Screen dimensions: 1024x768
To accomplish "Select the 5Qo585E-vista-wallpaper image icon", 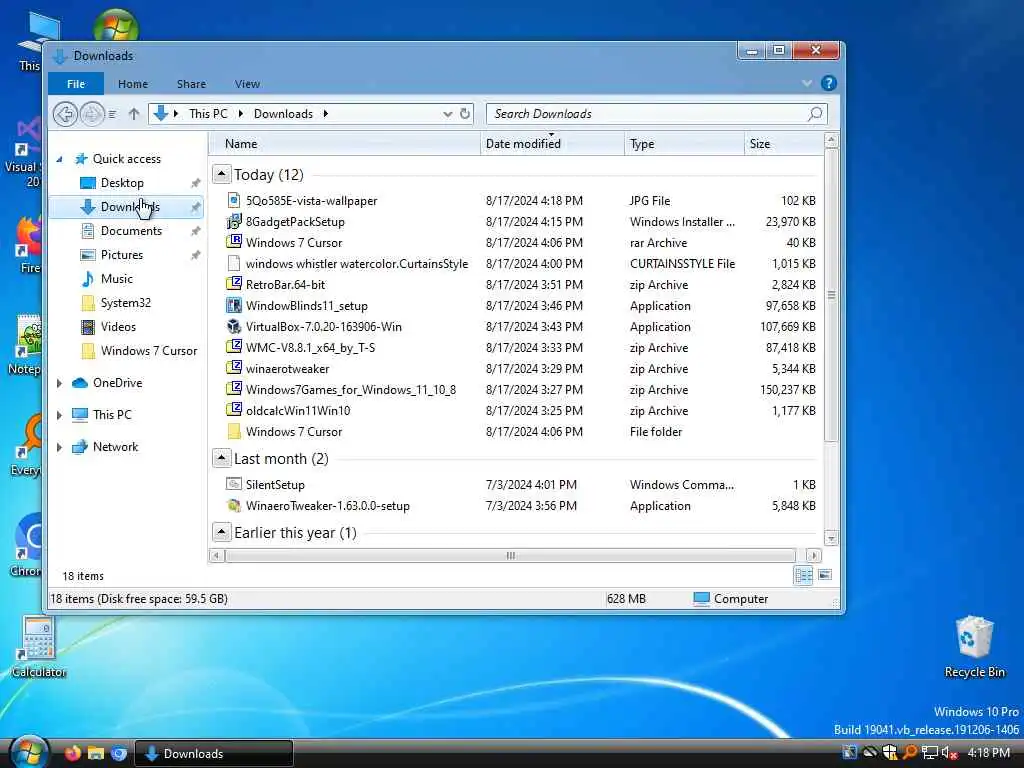I will [x=234, y=200].
